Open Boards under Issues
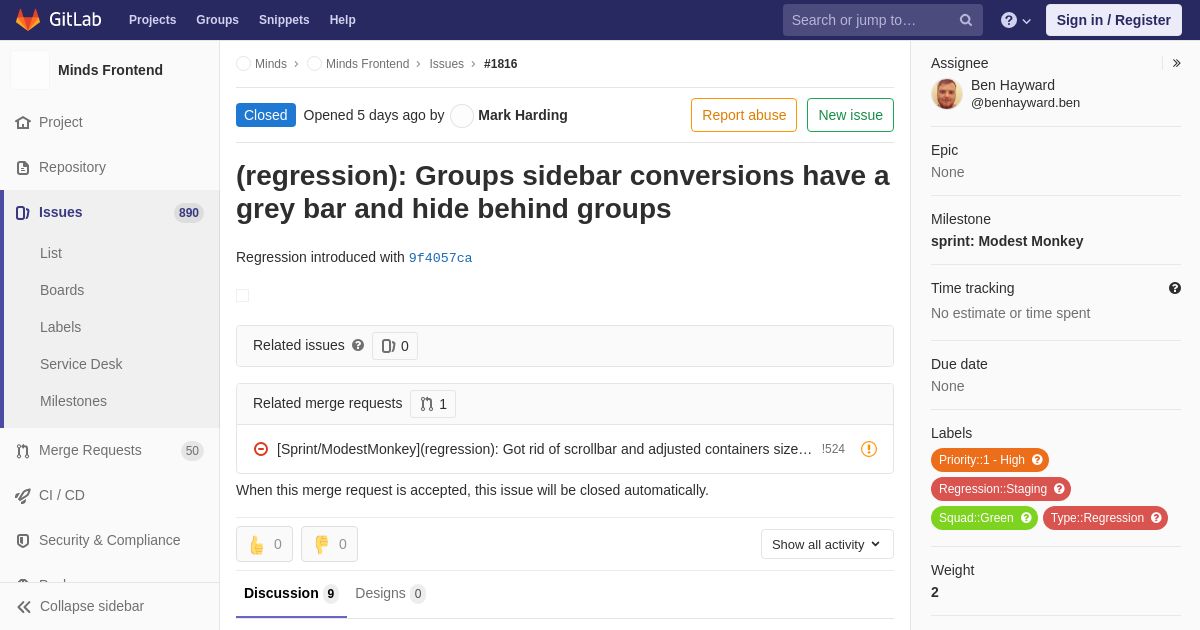The height and width of the screenshot is (630, 1200). click(x=62, y=290)
